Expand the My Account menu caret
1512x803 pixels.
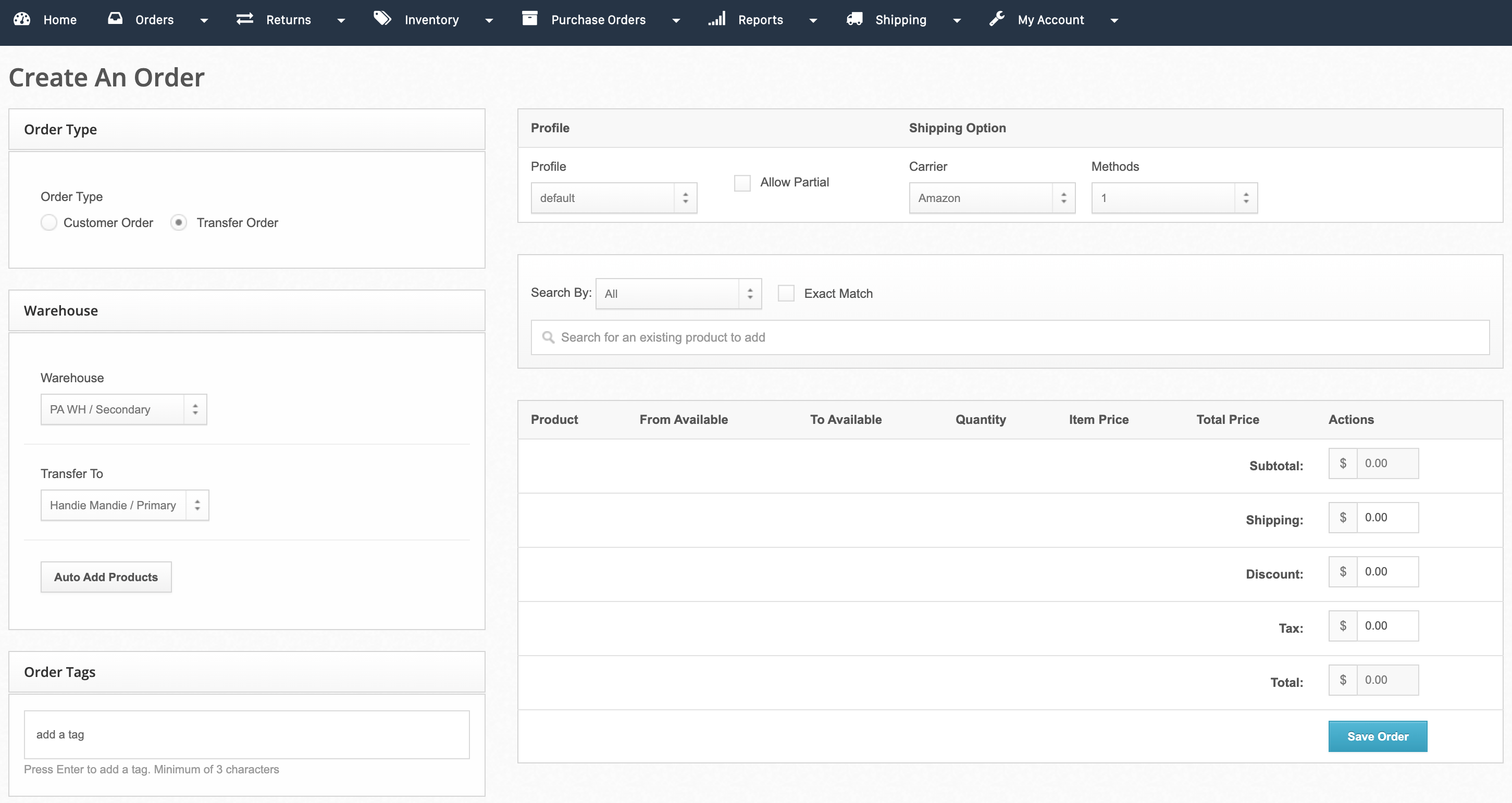(x=1114, y=20)
